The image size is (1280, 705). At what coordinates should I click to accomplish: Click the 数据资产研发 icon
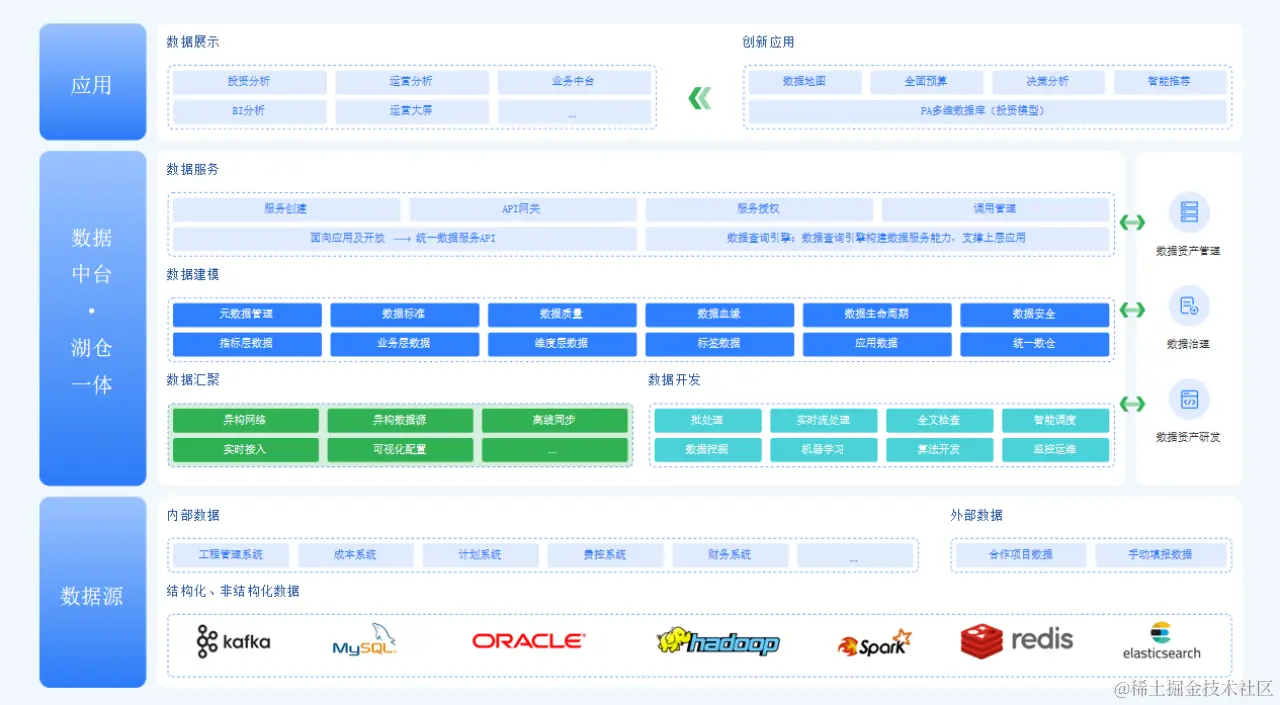coord(1189,398)
